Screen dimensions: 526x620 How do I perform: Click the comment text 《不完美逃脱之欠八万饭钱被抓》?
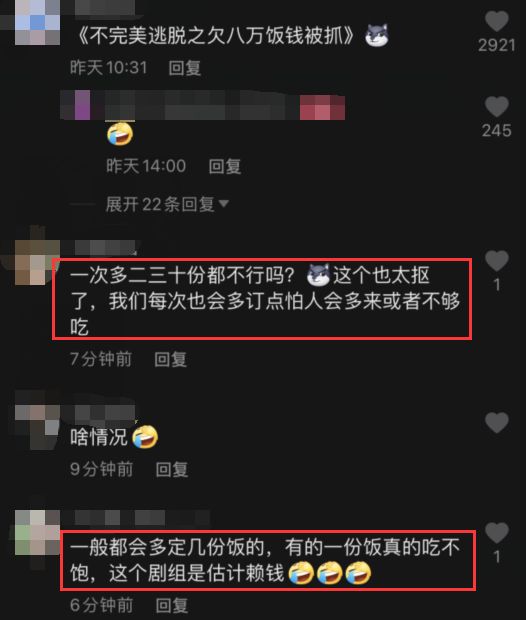pyautogui.click(x=216, y=36)
